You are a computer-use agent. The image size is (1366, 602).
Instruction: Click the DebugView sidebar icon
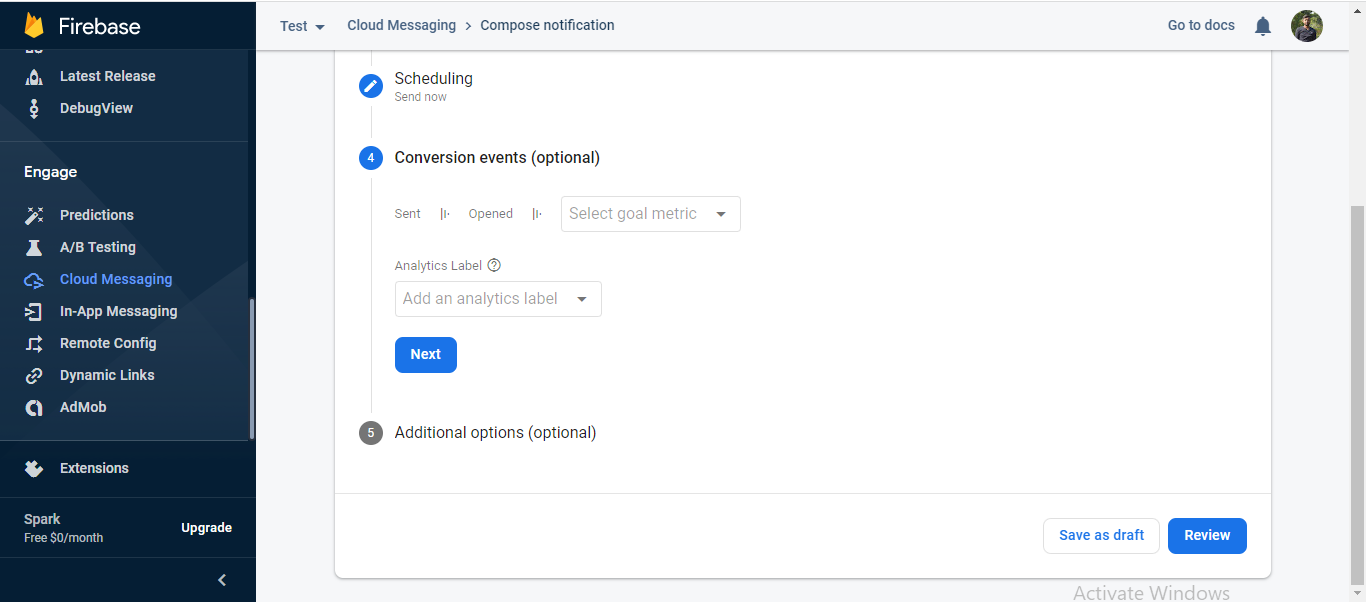(34, 107)
